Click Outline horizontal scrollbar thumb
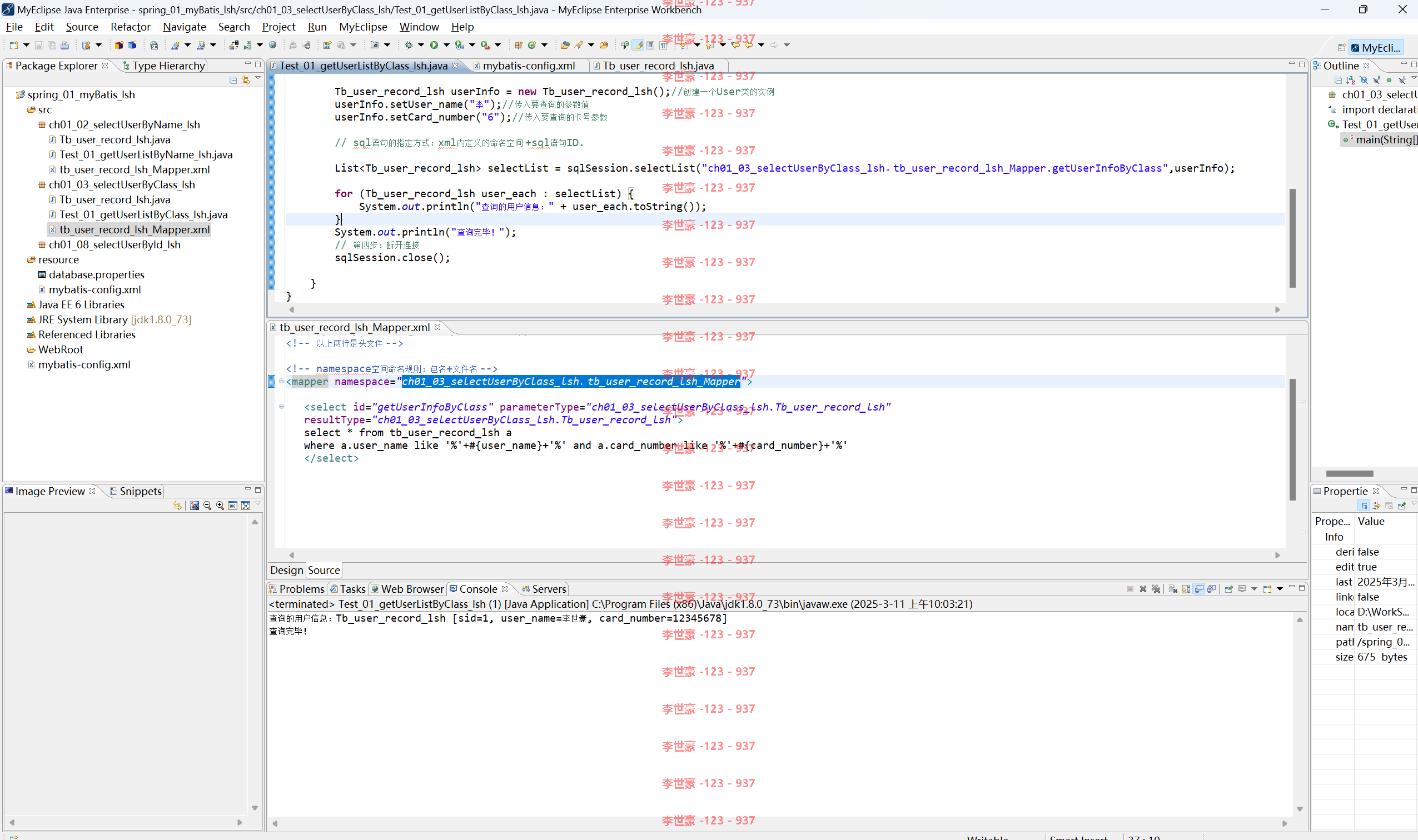Viewport: 1418px width, 840px height. (x=1350, y=473)
